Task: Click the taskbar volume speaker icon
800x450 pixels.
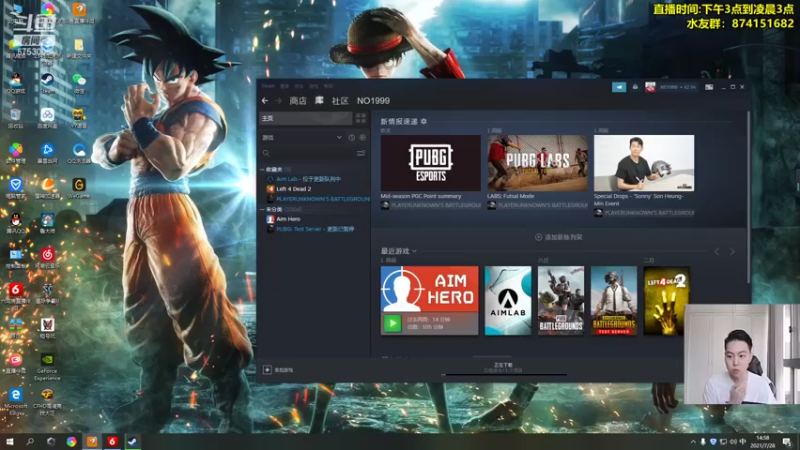Action: click(x=733, y=442)
